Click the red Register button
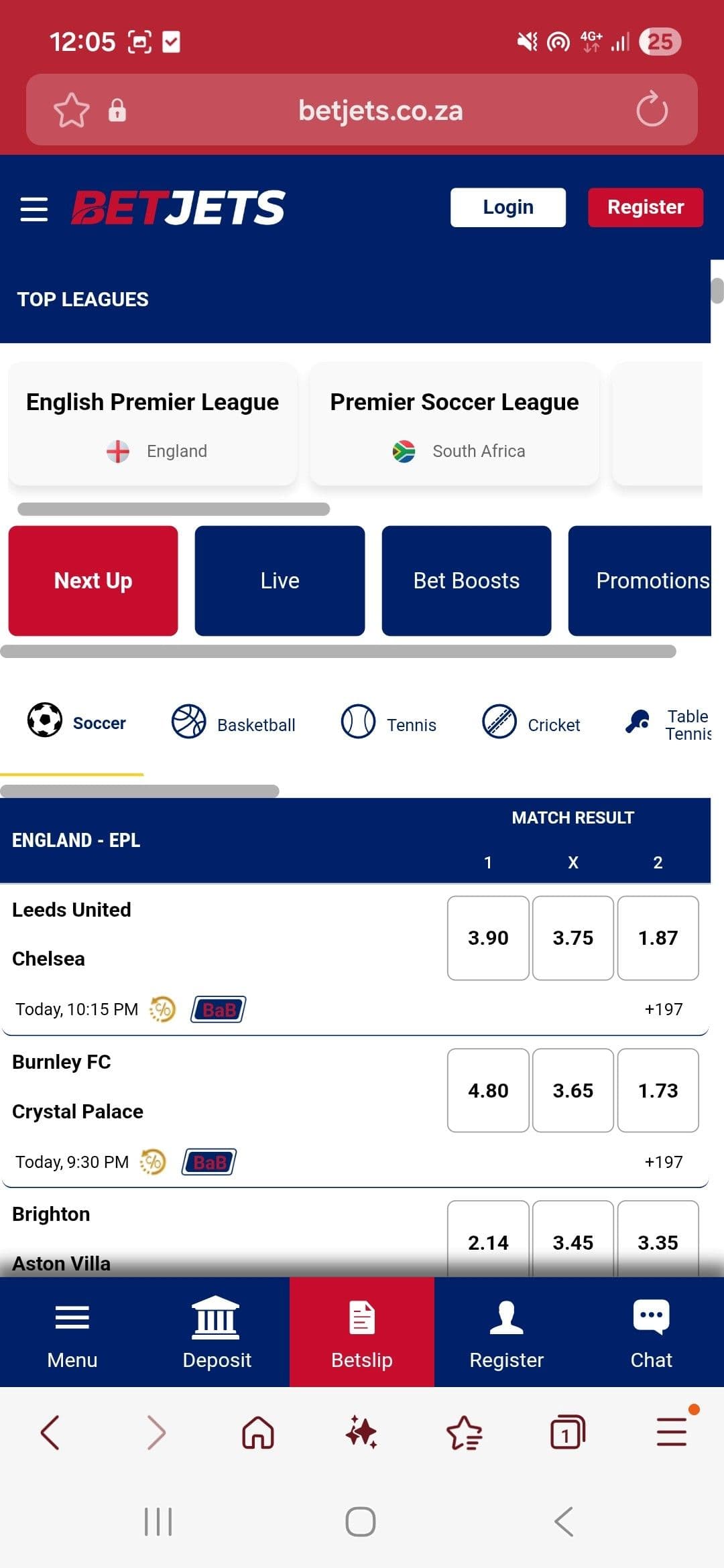 coord(645,206)
